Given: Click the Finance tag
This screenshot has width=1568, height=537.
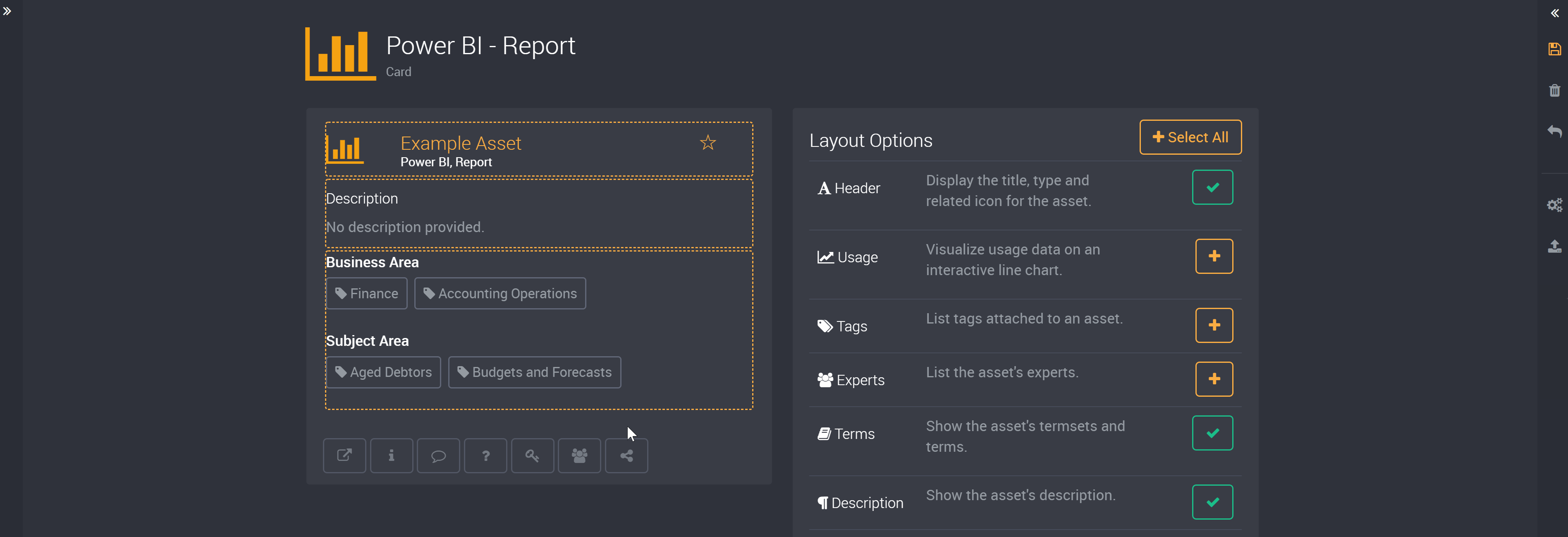Looking at the screenshot, I should [x=367, y=293].
